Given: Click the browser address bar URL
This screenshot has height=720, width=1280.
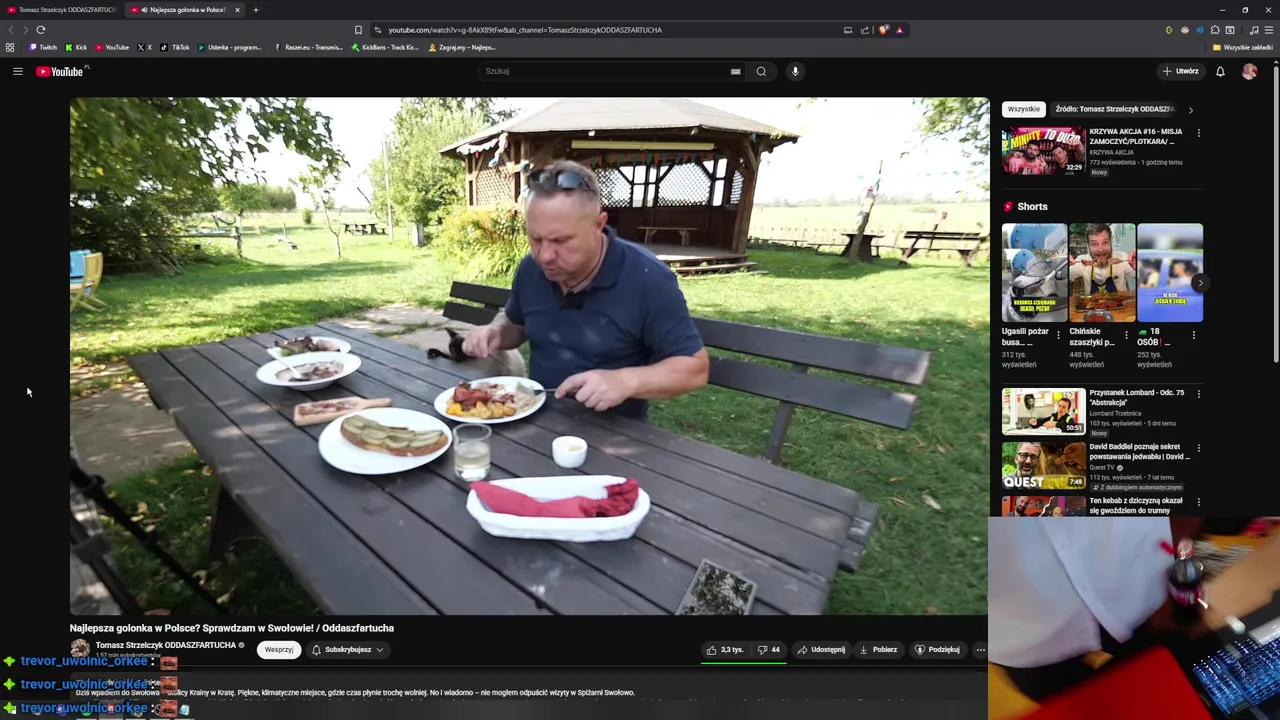Looking at the screenshot, I should click(x=525, y=30).
